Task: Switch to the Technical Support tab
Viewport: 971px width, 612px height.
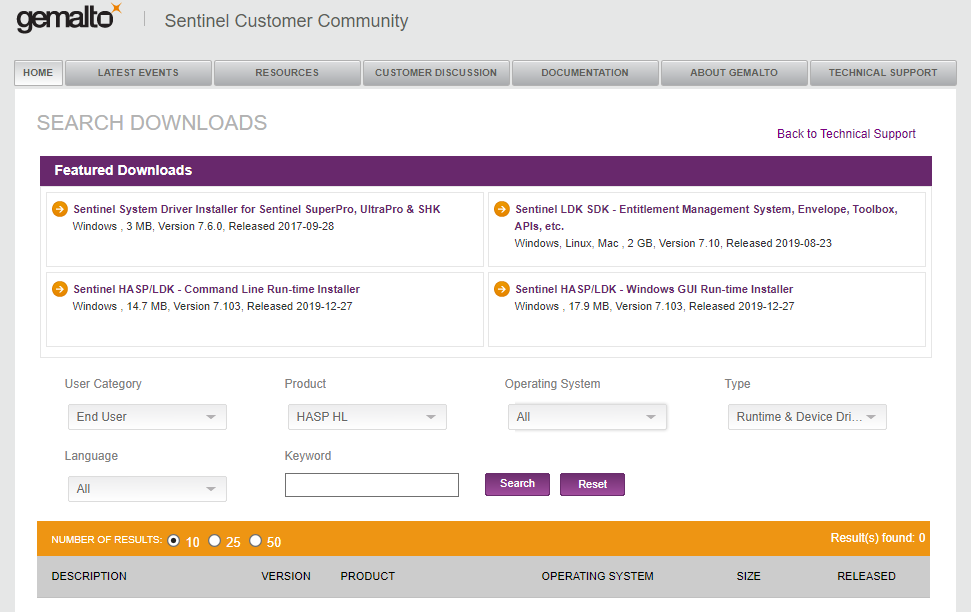Action: point(883,72)
